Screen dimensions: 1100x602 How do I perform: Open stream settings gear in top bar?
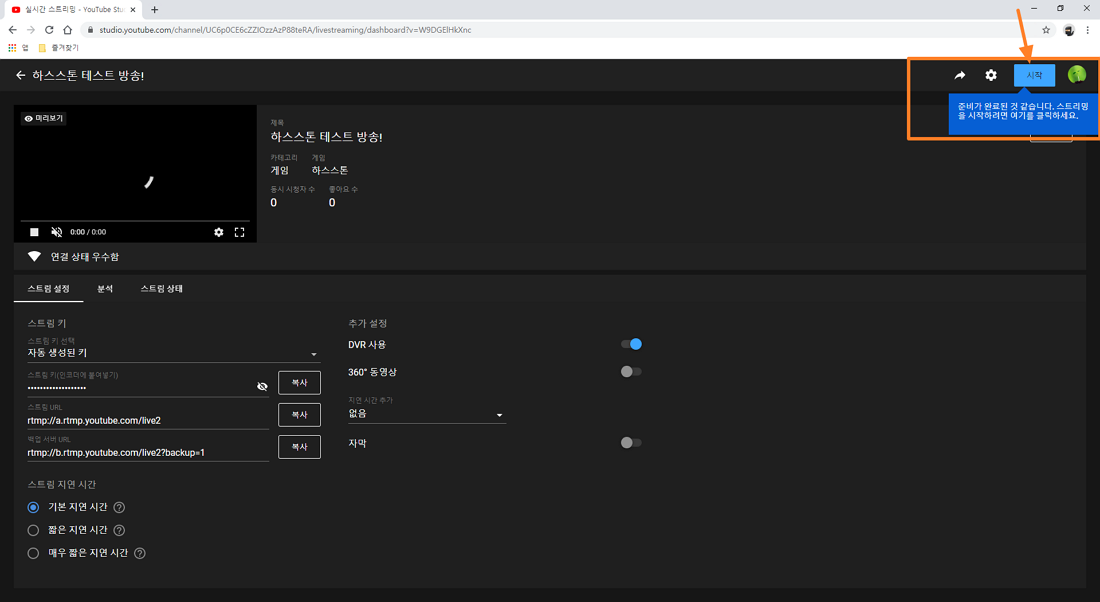coord(991,75)
